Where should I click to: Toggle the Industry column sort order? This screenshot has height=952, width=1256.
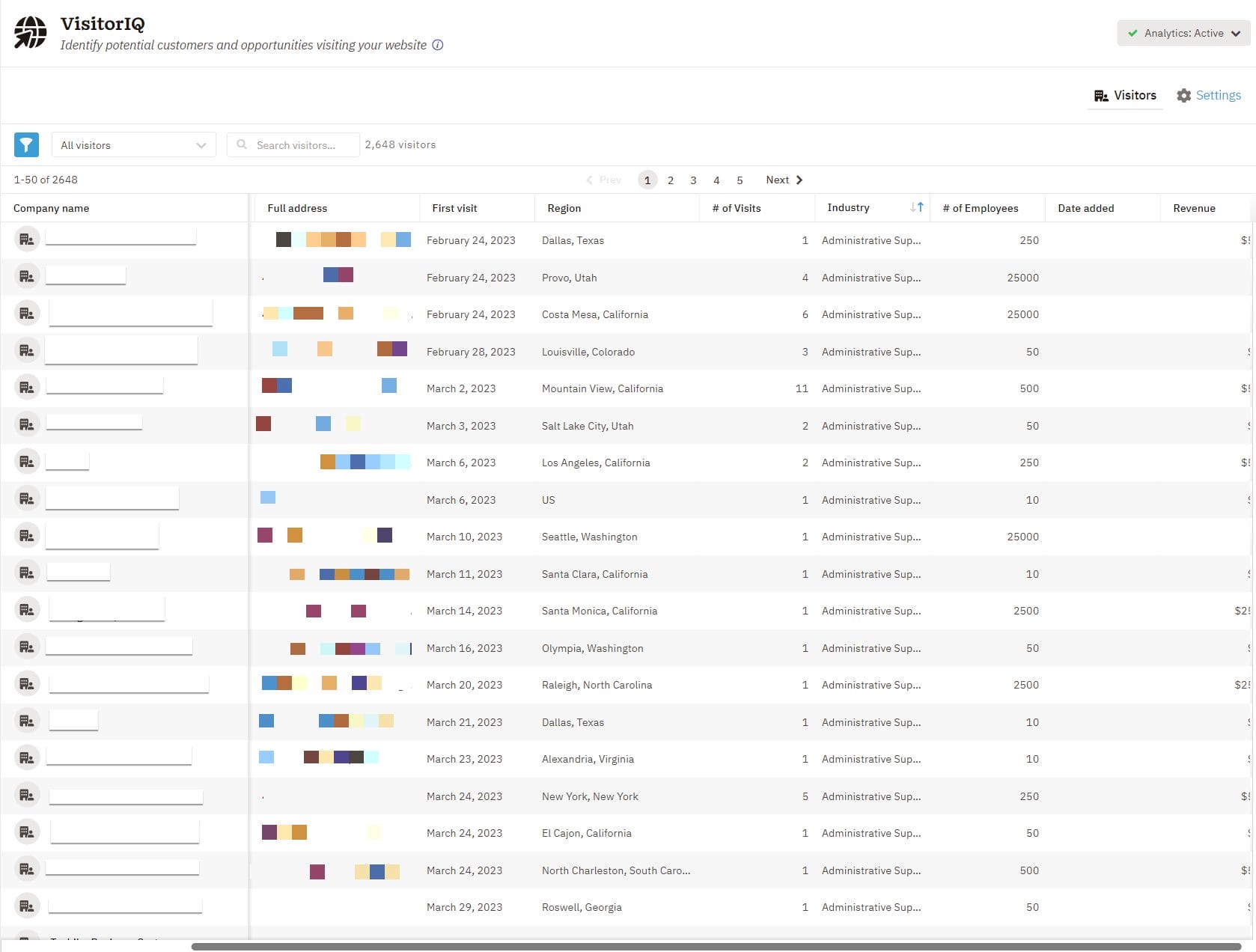tap(916, 207)
